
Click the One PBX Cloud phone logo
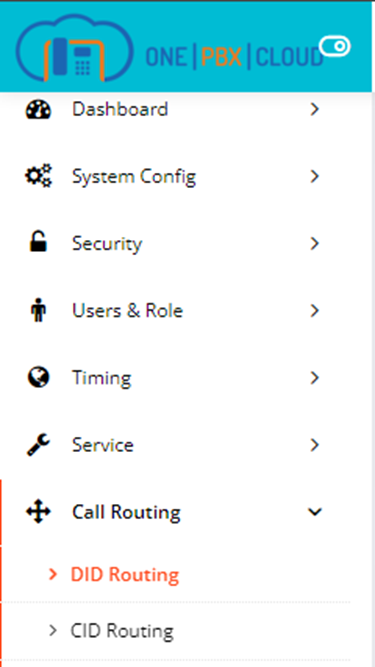[75, 49]
